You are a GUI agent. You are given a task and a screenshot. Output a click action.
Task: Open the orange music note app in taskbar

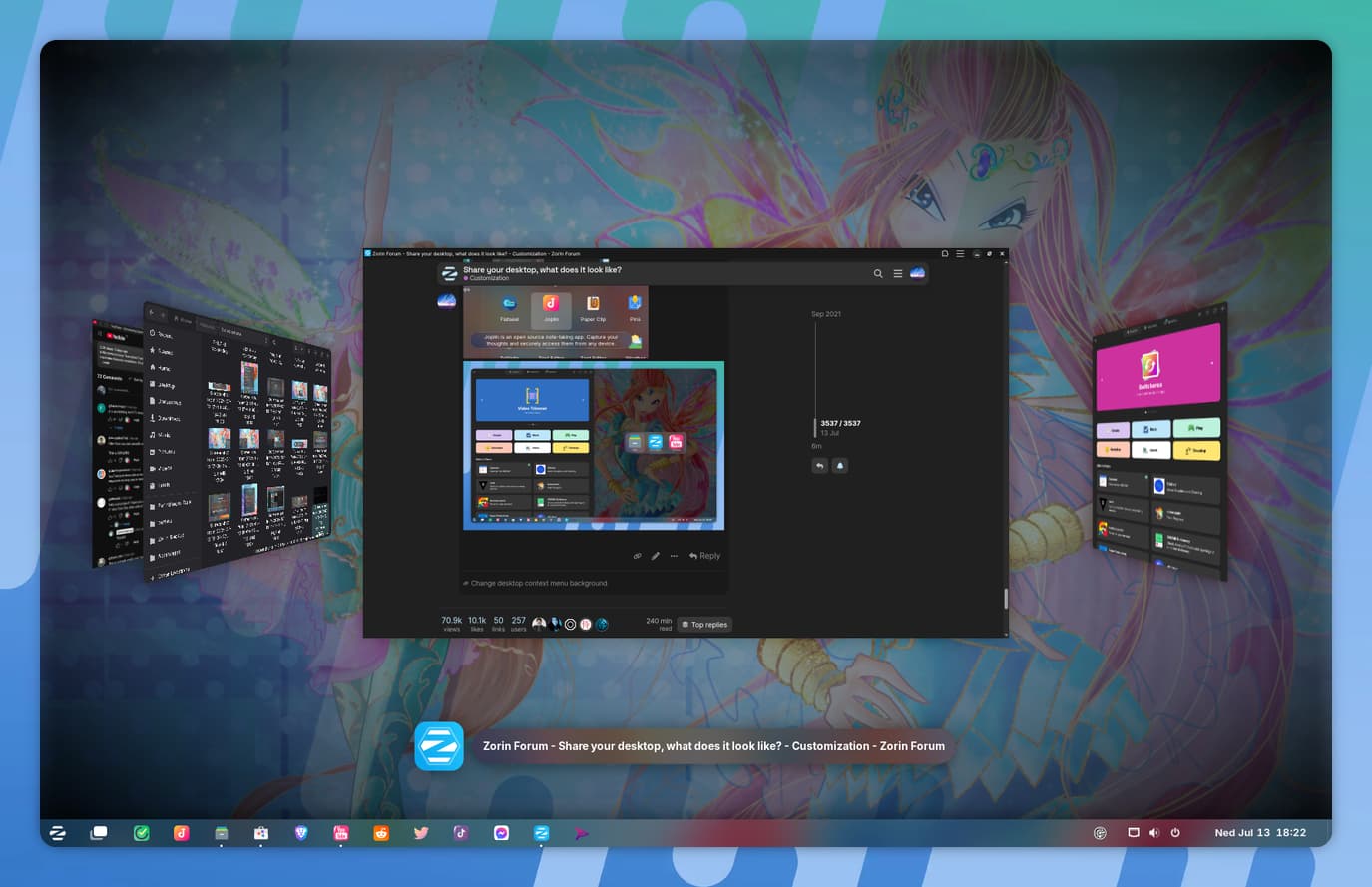coord(182,833)
